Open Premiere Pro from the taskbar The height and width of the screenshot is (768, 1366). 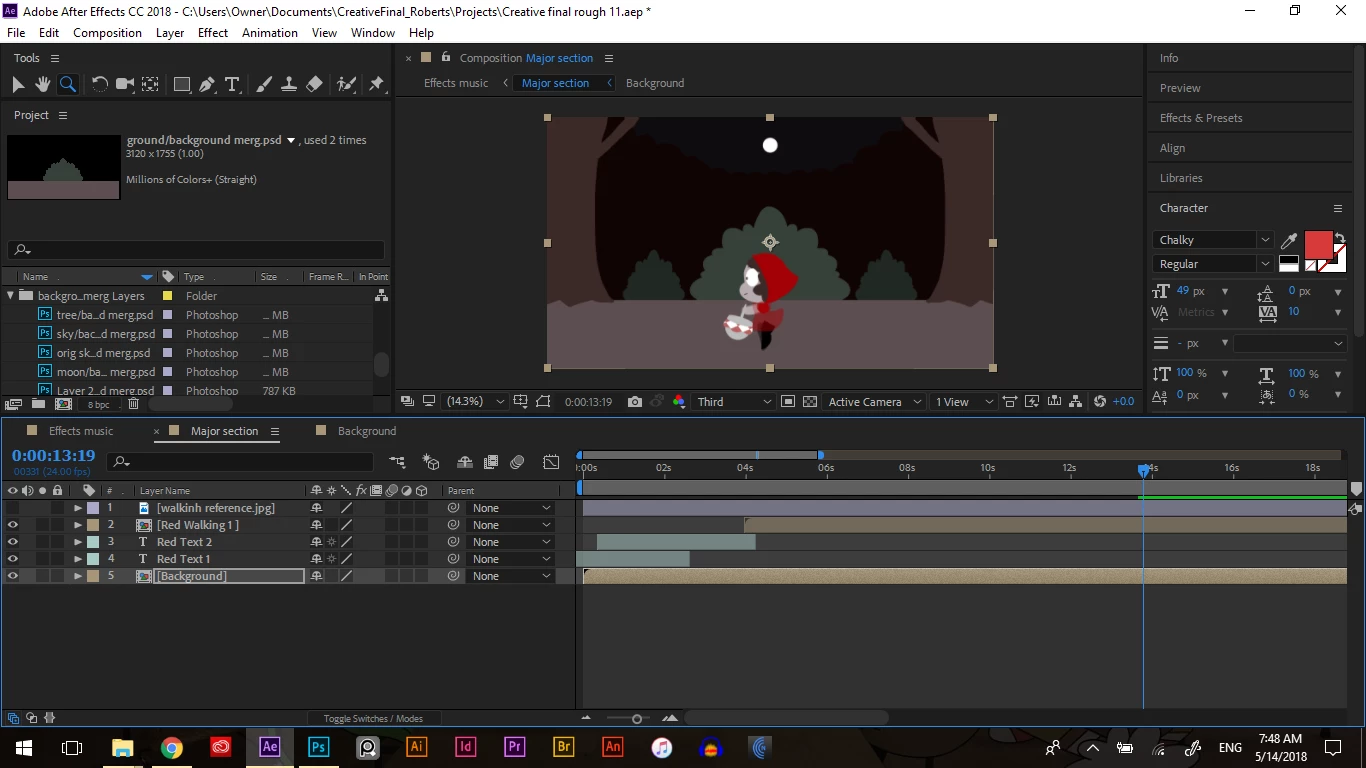click(514, 747)
